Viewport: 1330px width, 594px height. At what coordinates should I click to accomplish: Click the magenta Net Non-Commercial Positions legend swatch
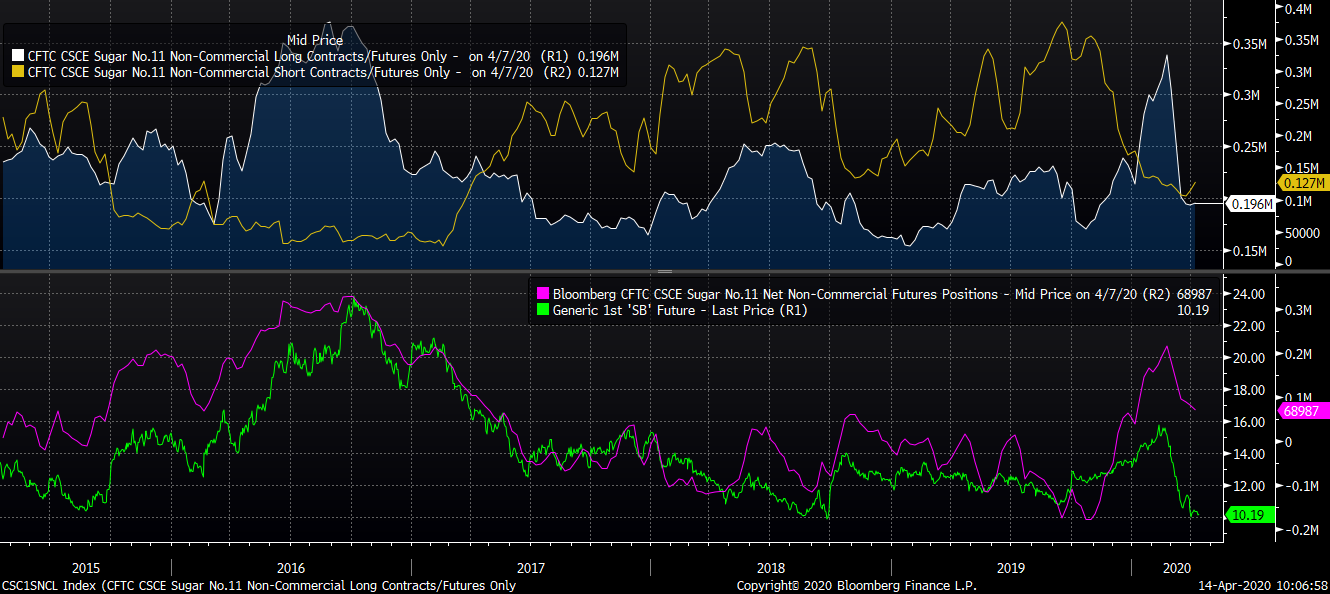click(x=544, y=295)
